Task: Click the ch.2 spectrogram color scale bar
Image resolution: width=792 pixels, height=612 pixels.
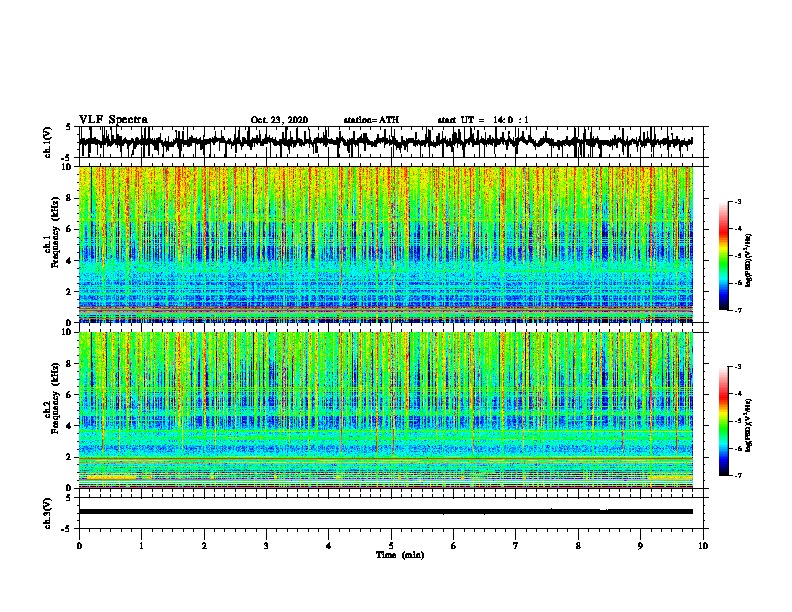Action: pyautogui.click(x=724, y=421)
